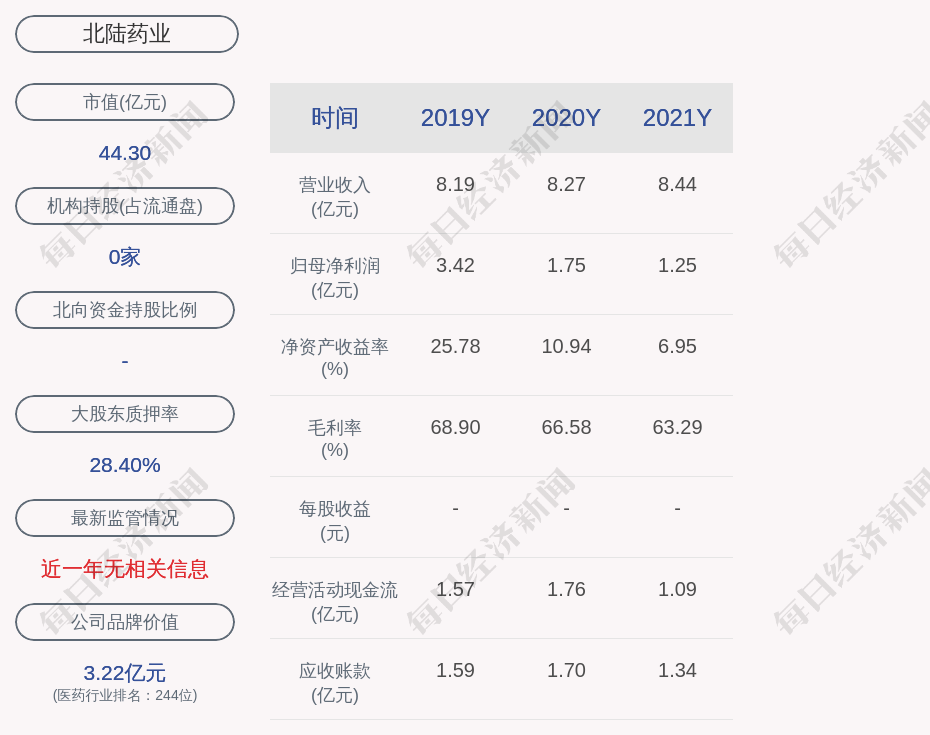Click 2021 cash flow value 1.09
This screenshot has width=930, height=735.
click(x=677, y=589)
